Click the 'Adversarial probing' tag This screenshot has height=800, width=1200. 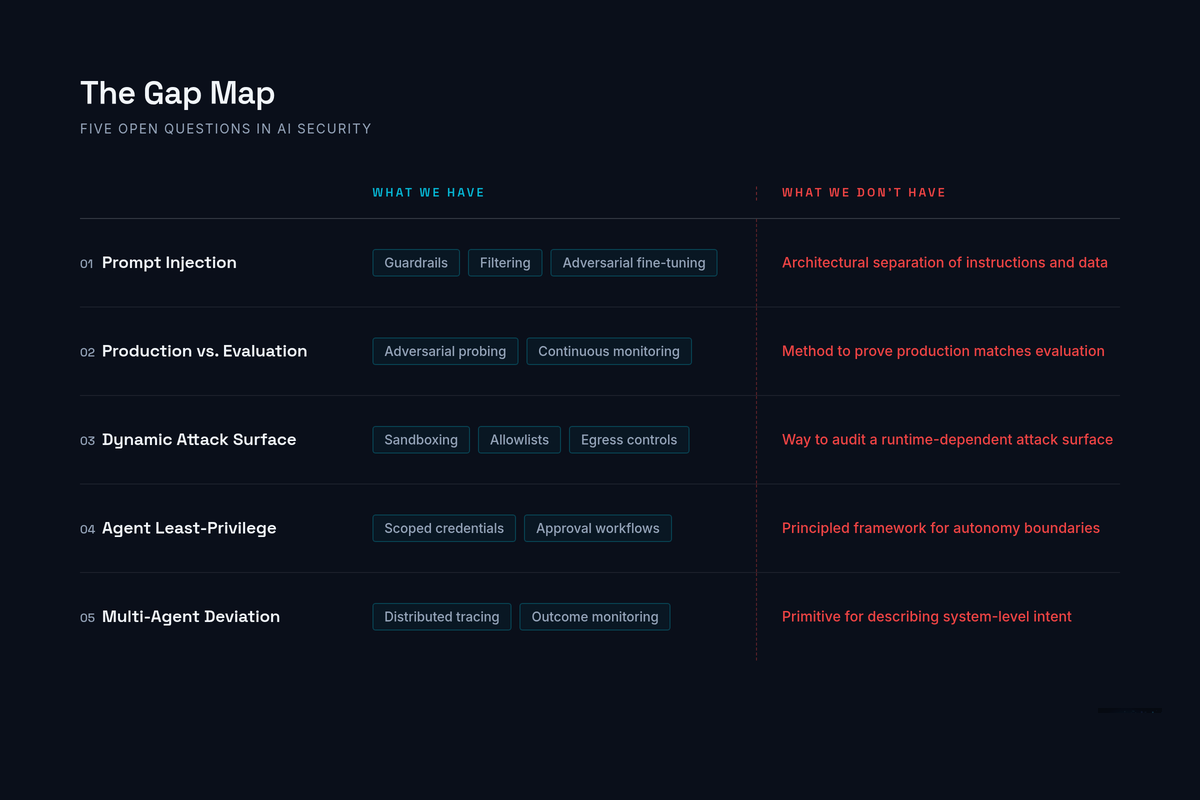(x=445, y=351)
